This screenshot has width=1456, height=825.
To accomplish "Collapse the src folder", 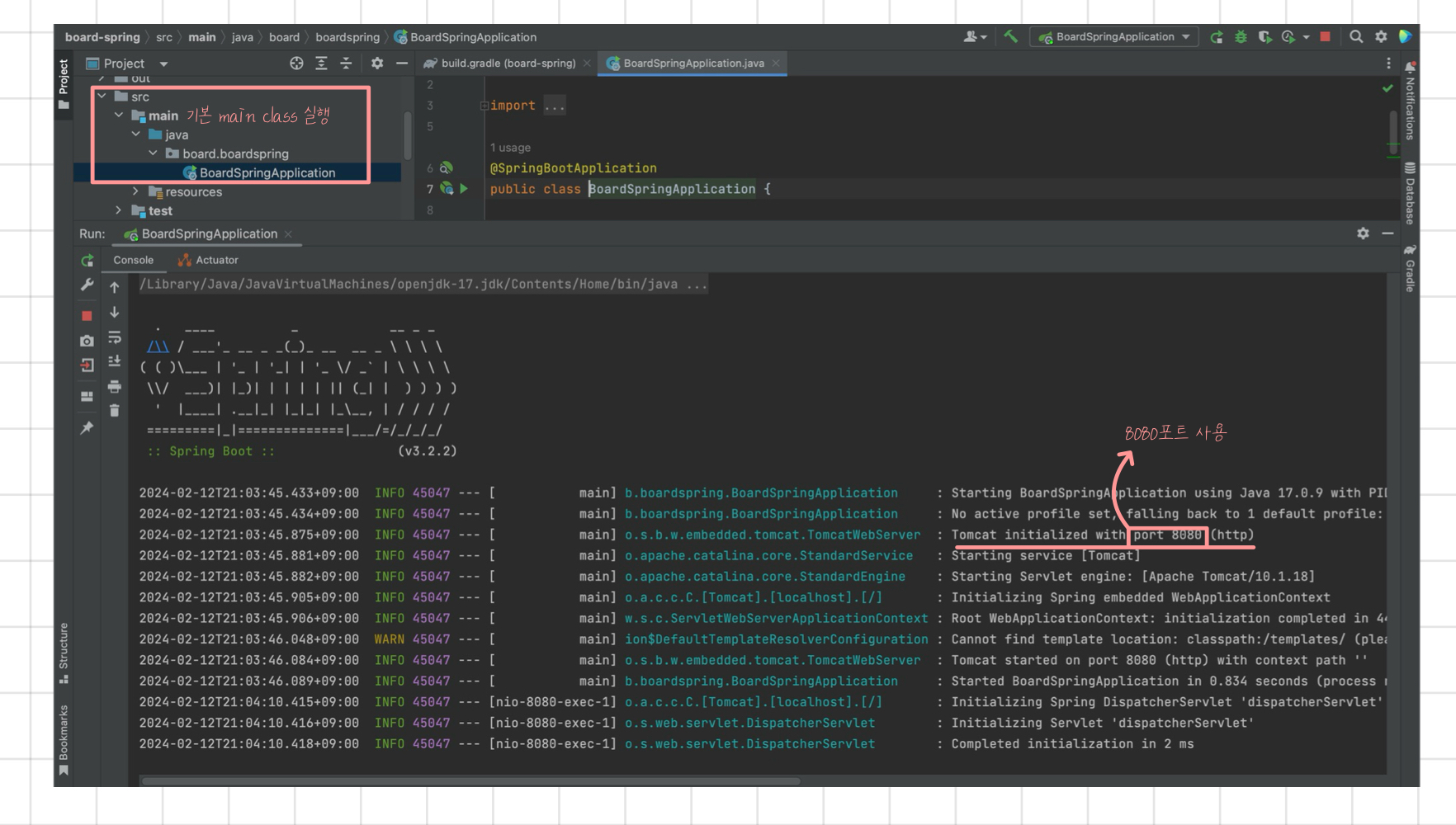I will (102, 97).
